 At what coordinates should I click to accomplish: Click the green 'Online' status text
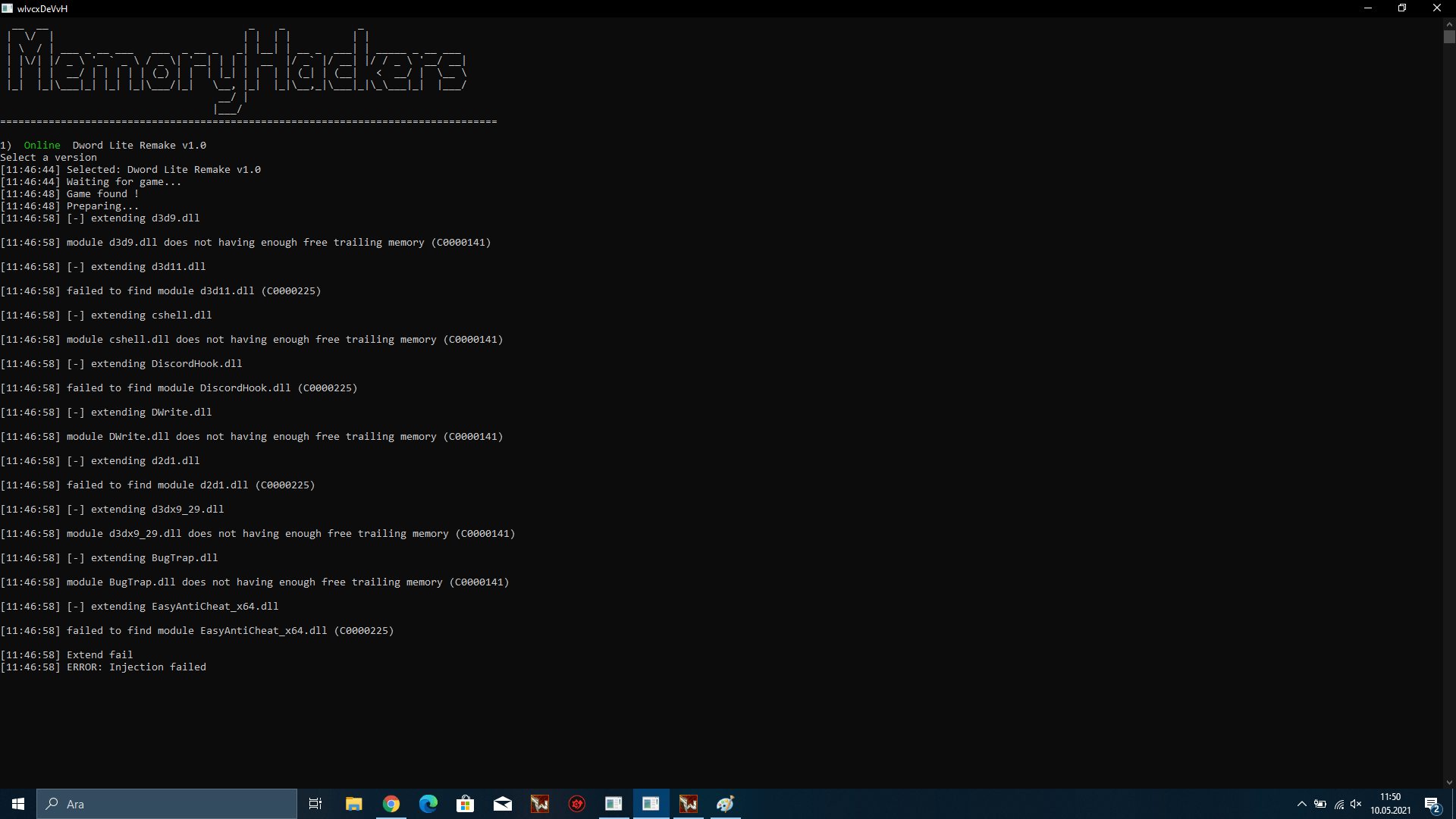coord(42,145)
